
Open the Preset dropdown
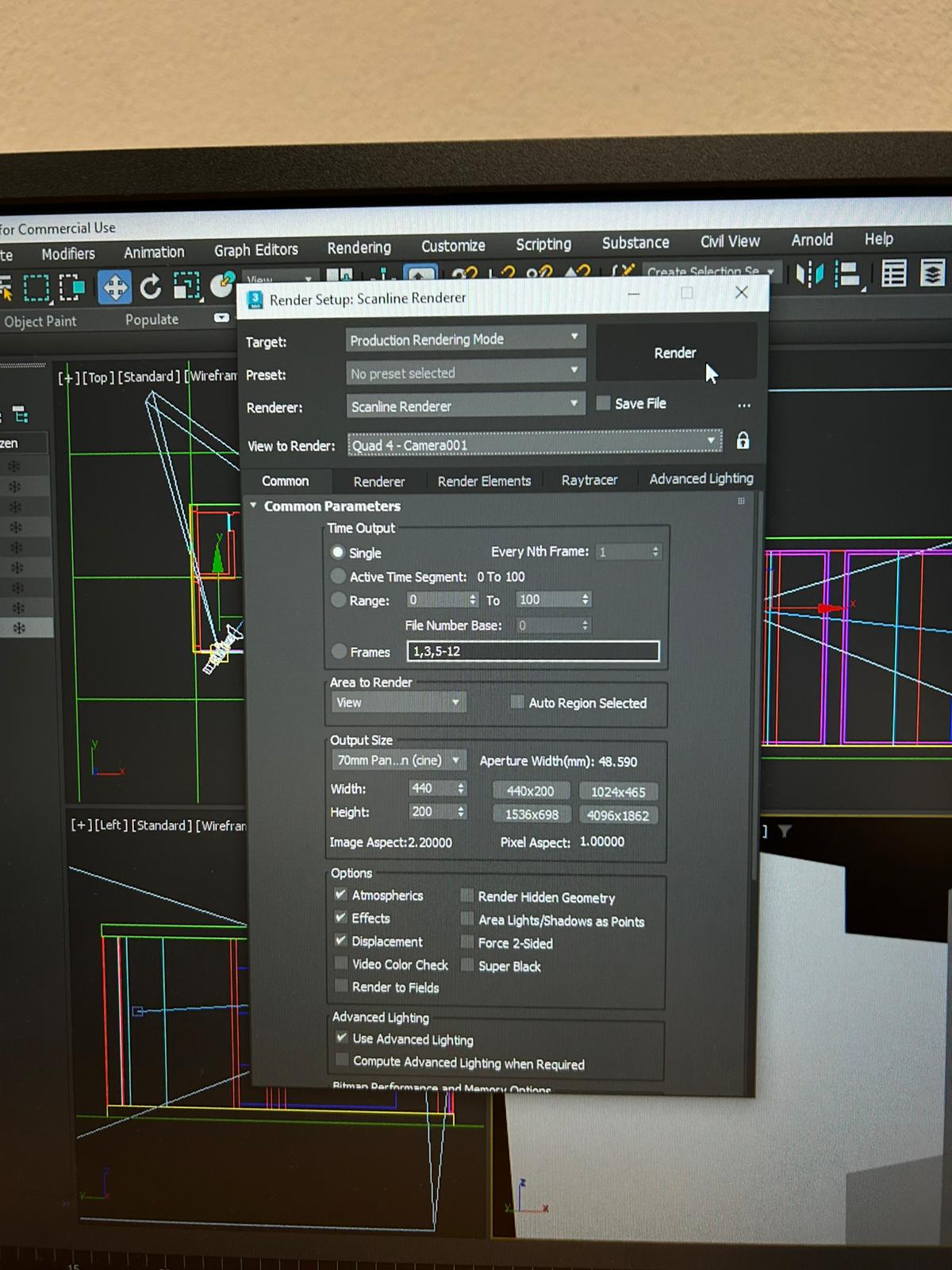coord(466,372)
